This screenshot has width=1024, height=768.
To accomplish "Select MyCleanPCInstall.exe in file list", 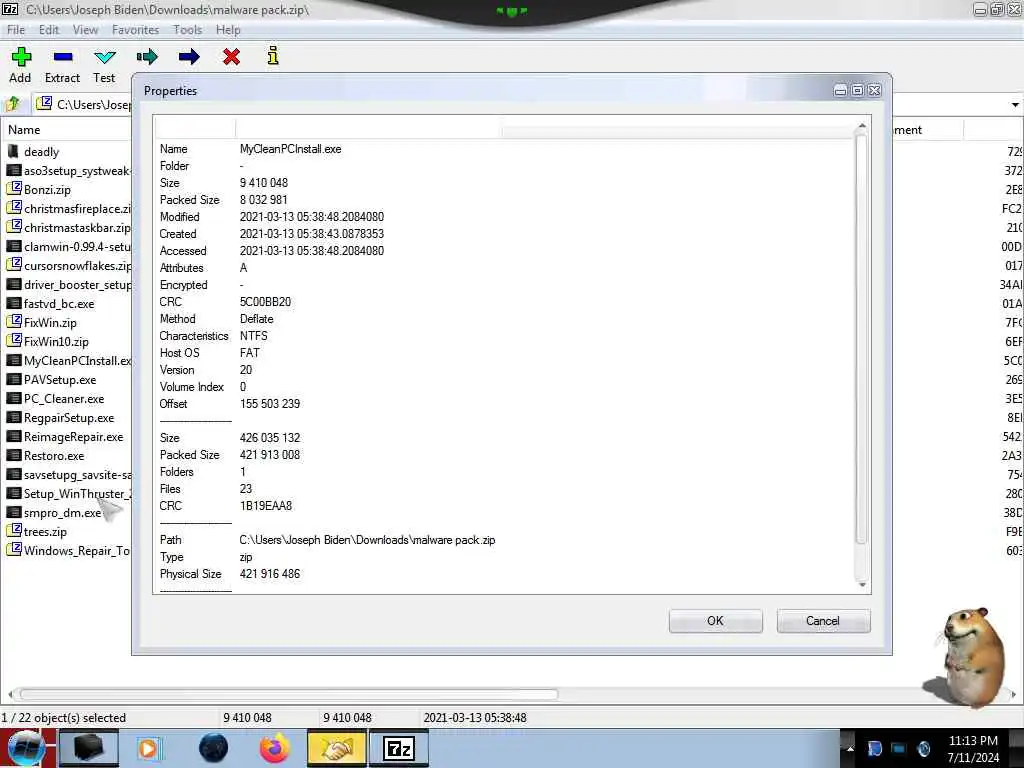I will (x=77, y=360).
